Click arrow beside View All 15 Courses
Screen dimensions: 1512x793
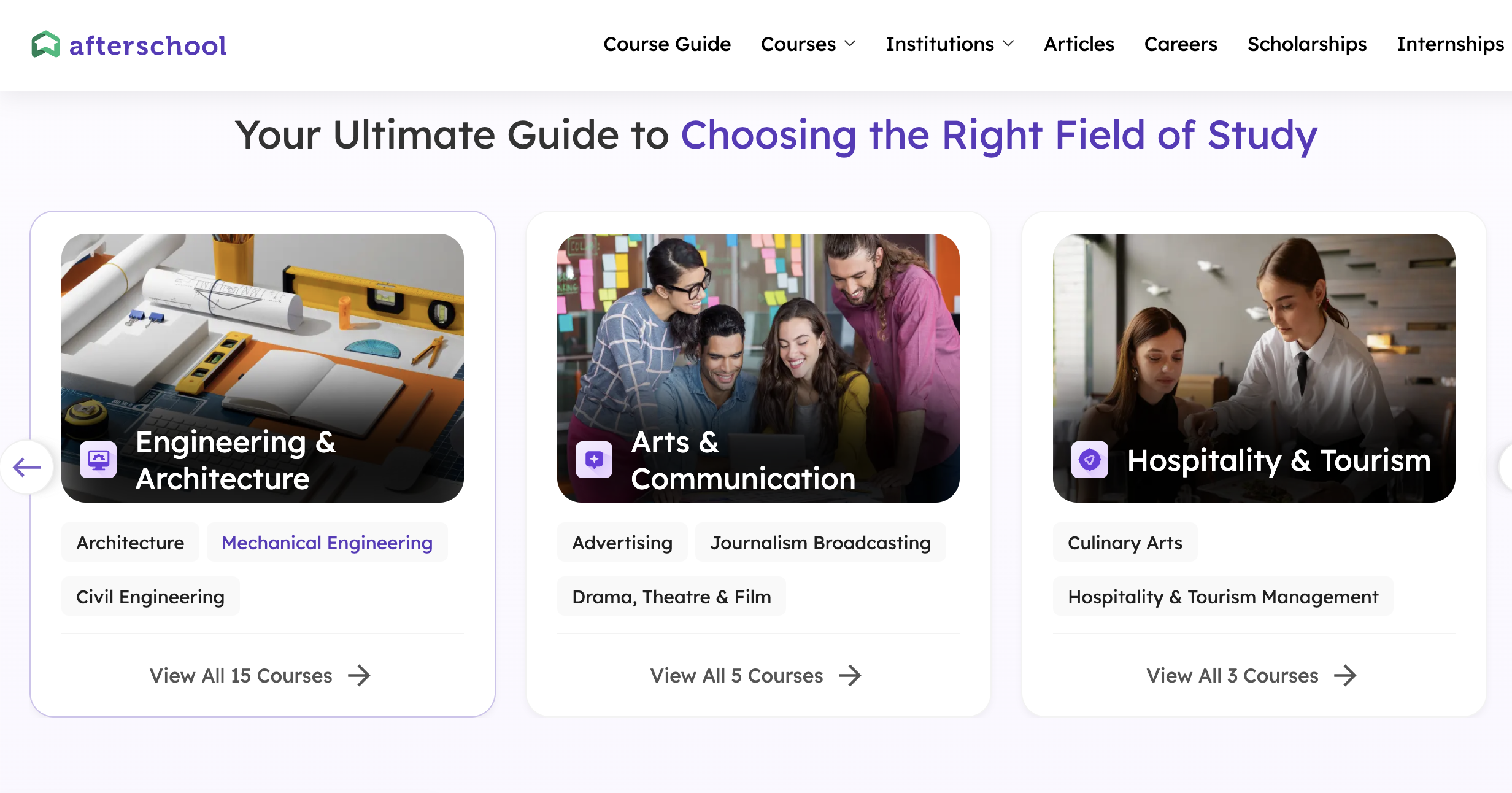click(360, 676)
